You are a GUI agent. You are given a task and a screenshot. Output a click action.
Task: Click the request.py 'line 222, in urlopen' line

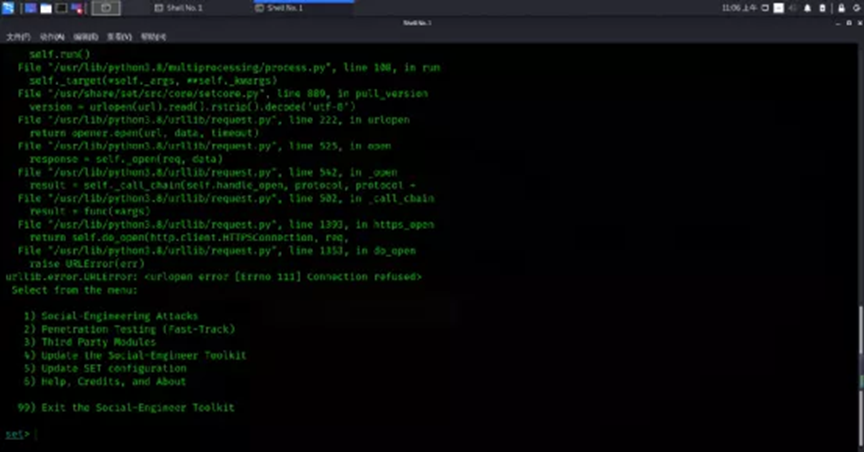[213, 120]
